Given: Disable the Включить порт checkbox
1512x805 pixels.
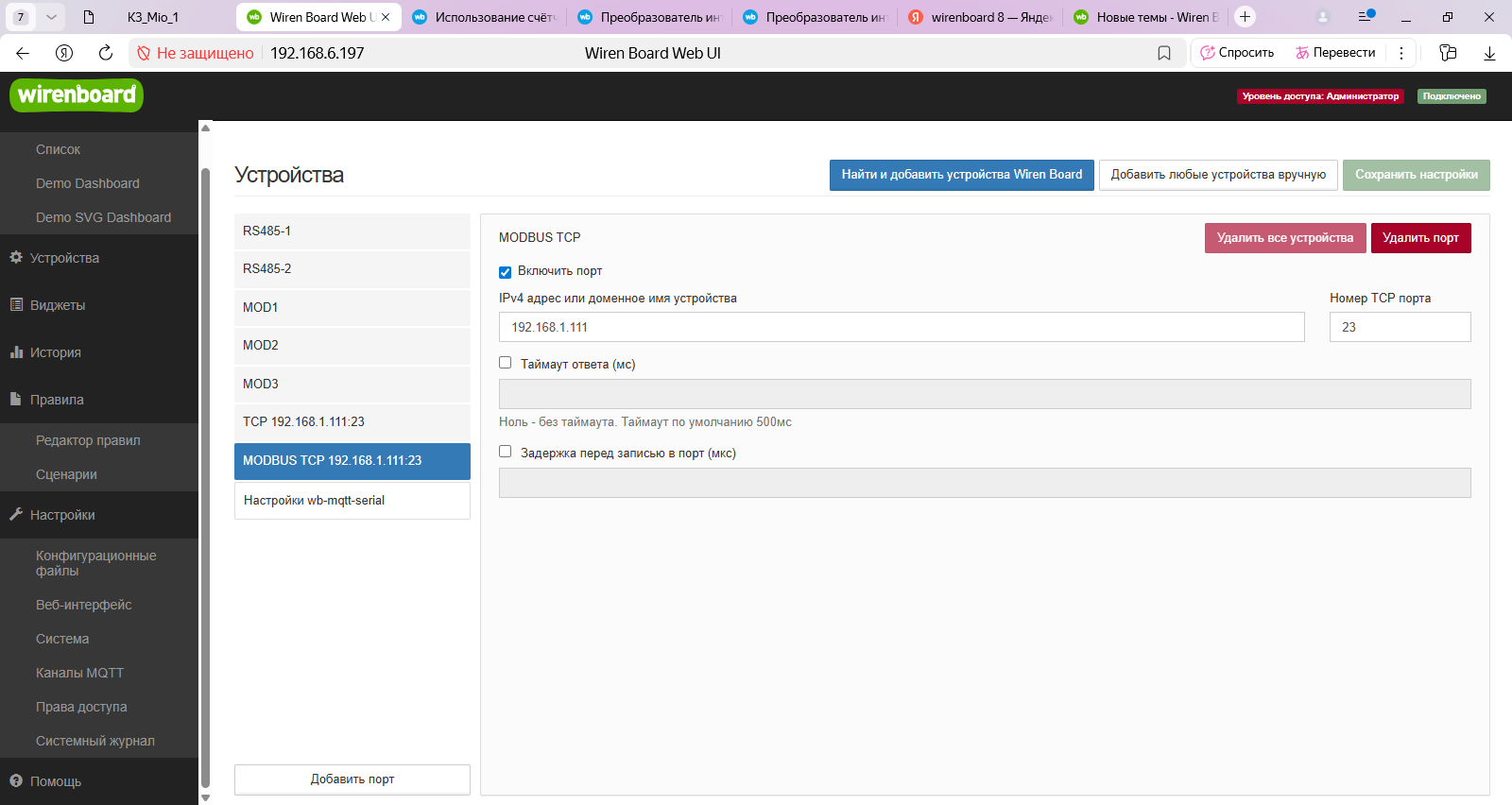Looking at the screenshot, I should pos(505,272).
